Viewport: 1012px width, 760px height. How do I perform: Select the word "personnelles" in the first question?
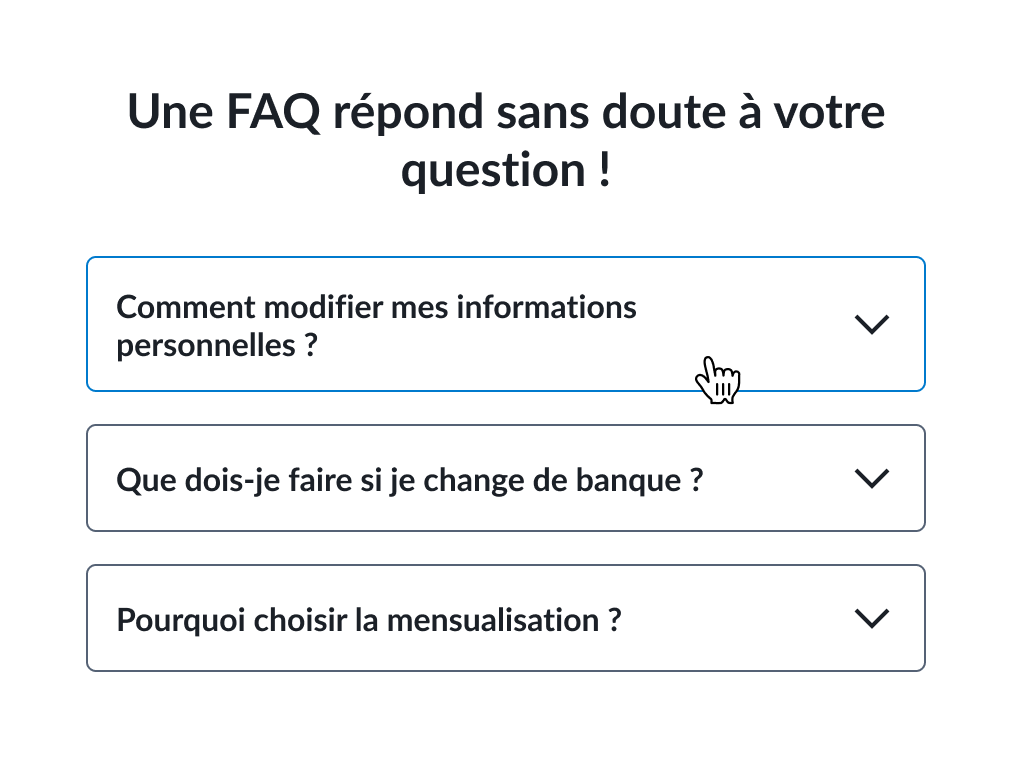(205, 346)
